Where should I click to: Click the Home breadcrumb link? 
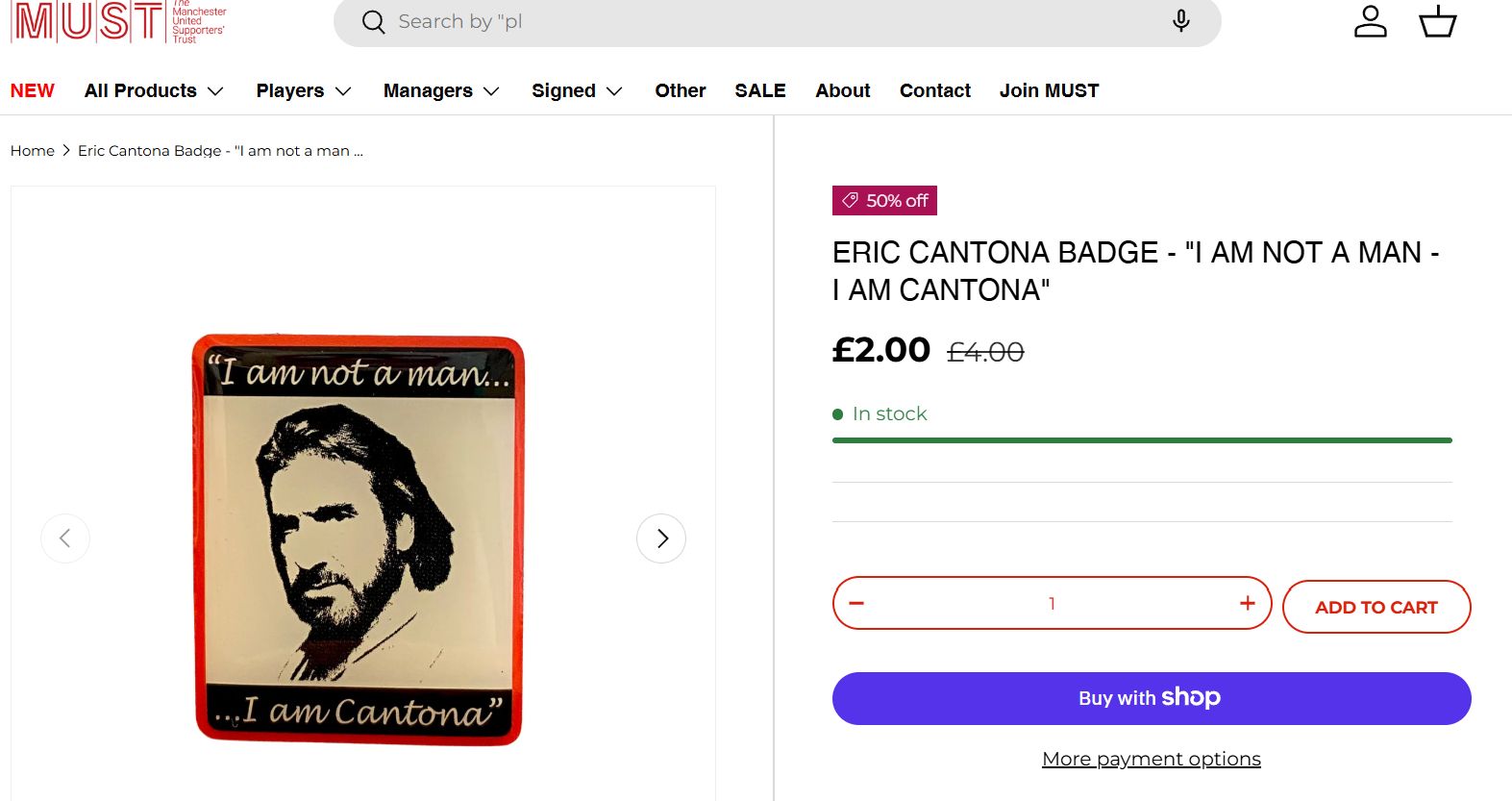pos(33,151)
